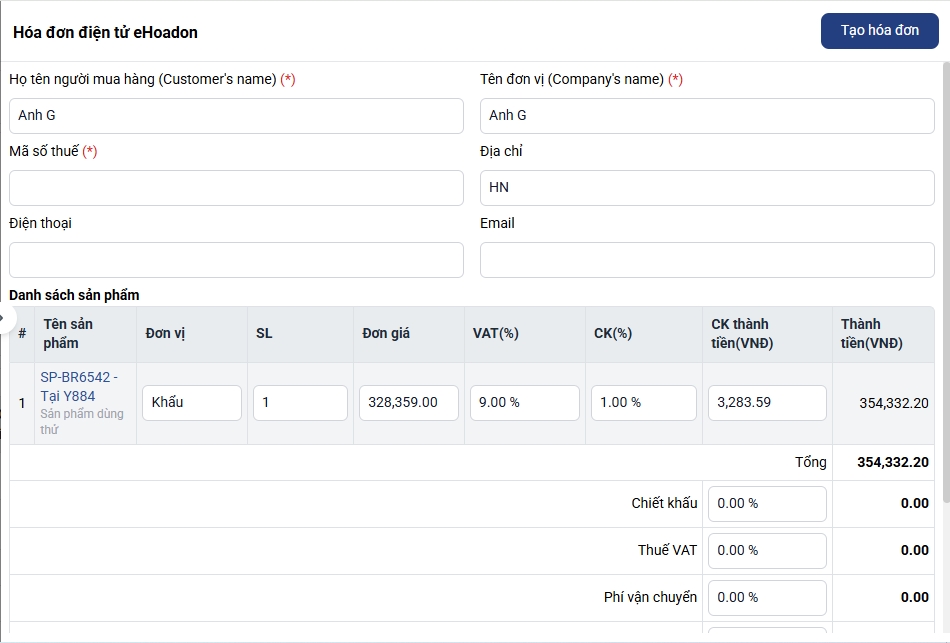The height and width of the screenshot is (643, 950).
Task: Click the Tạo hóa đơn button
Action: click(879, 31)
